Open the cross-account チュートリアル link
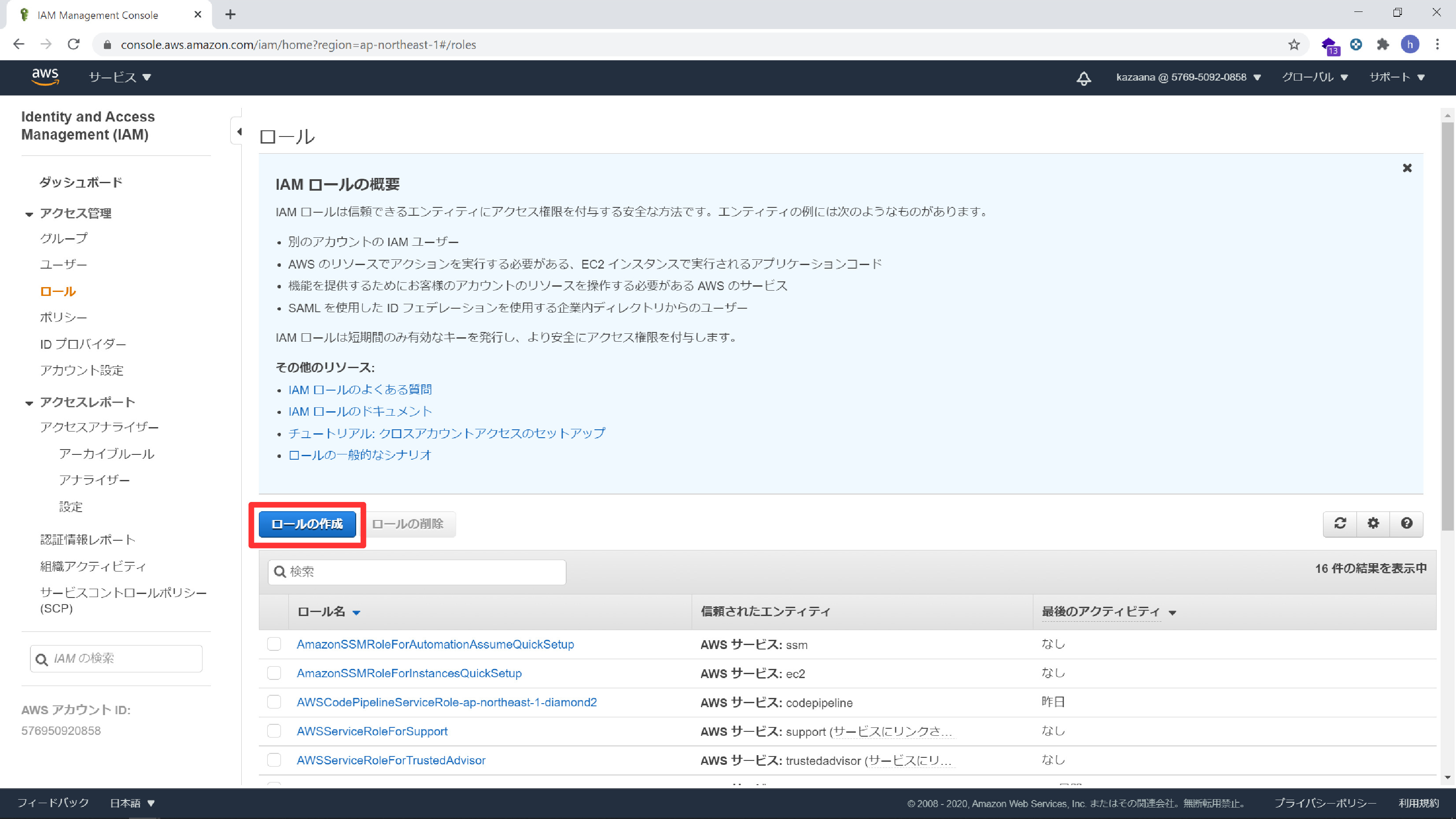This screenshot has width=1456, height=819. pos(446,433)
